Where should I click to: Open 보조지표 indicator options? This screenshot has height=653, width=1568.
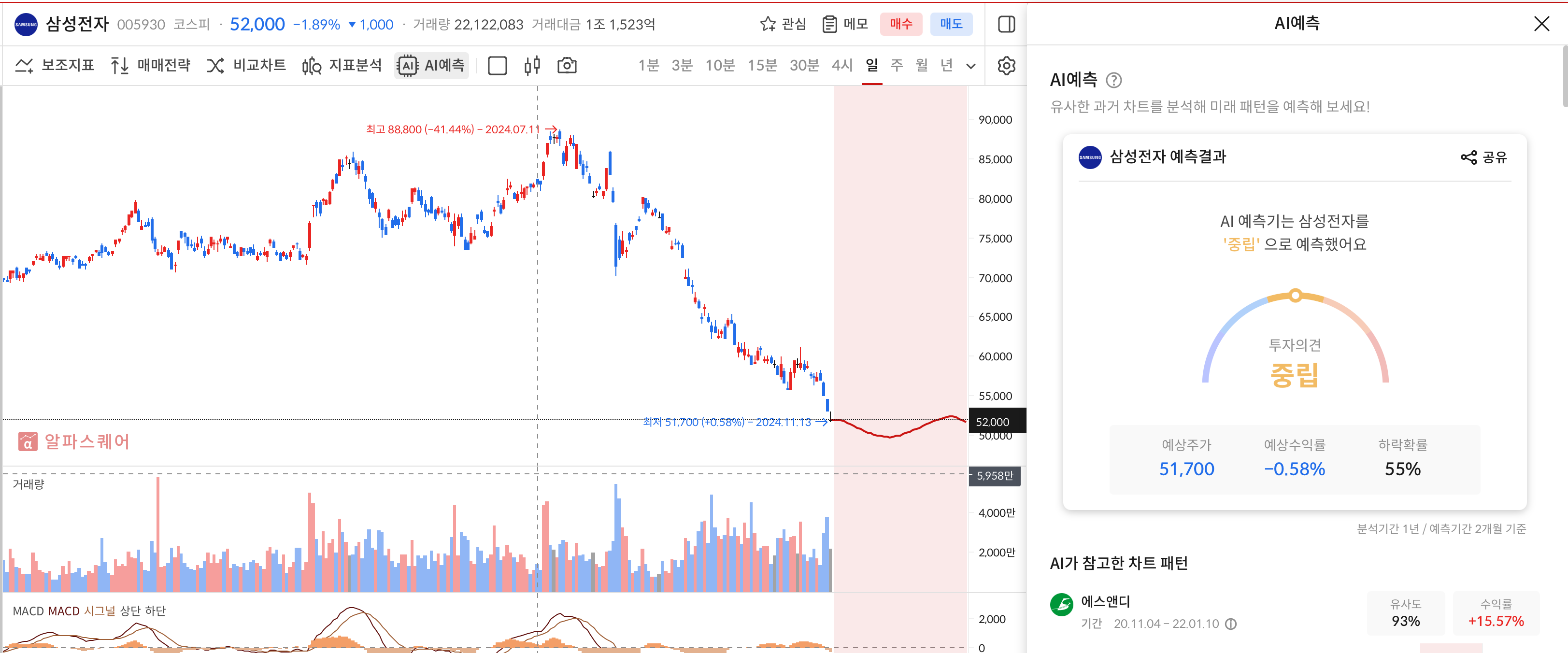(55, 65)
